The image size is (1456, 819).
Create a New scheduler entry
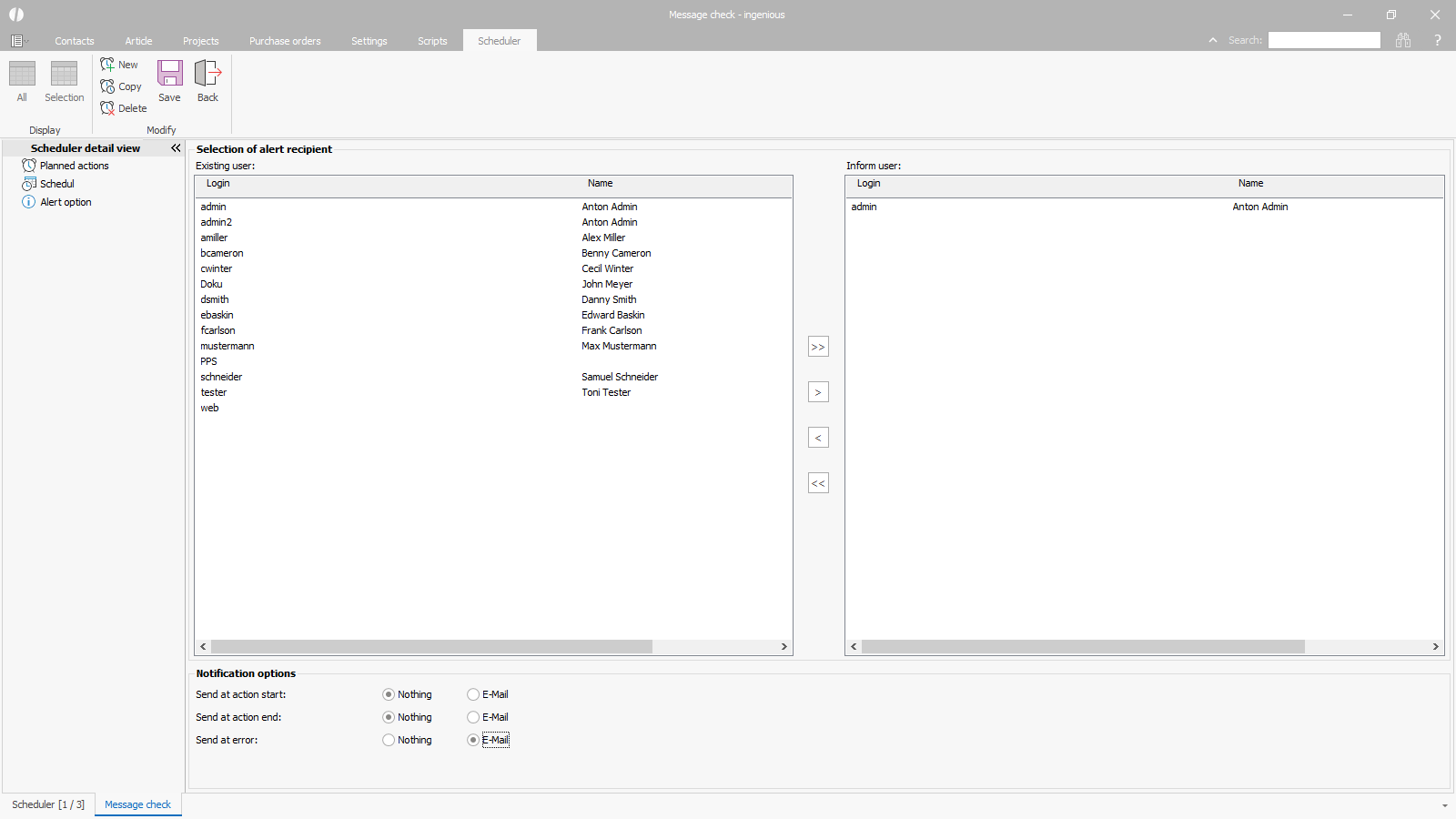click(119, 65)
